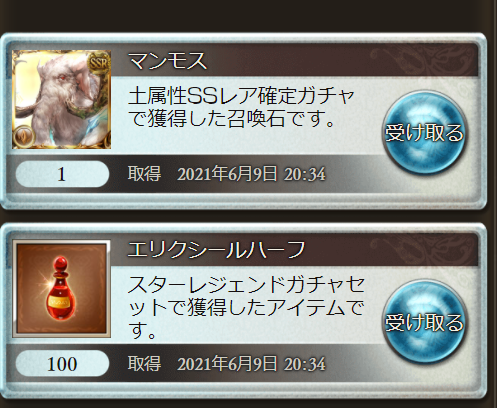Claim the マンモス summon stone with 受け取る
This screenshot has width=497, height=408.
[424, 133]
